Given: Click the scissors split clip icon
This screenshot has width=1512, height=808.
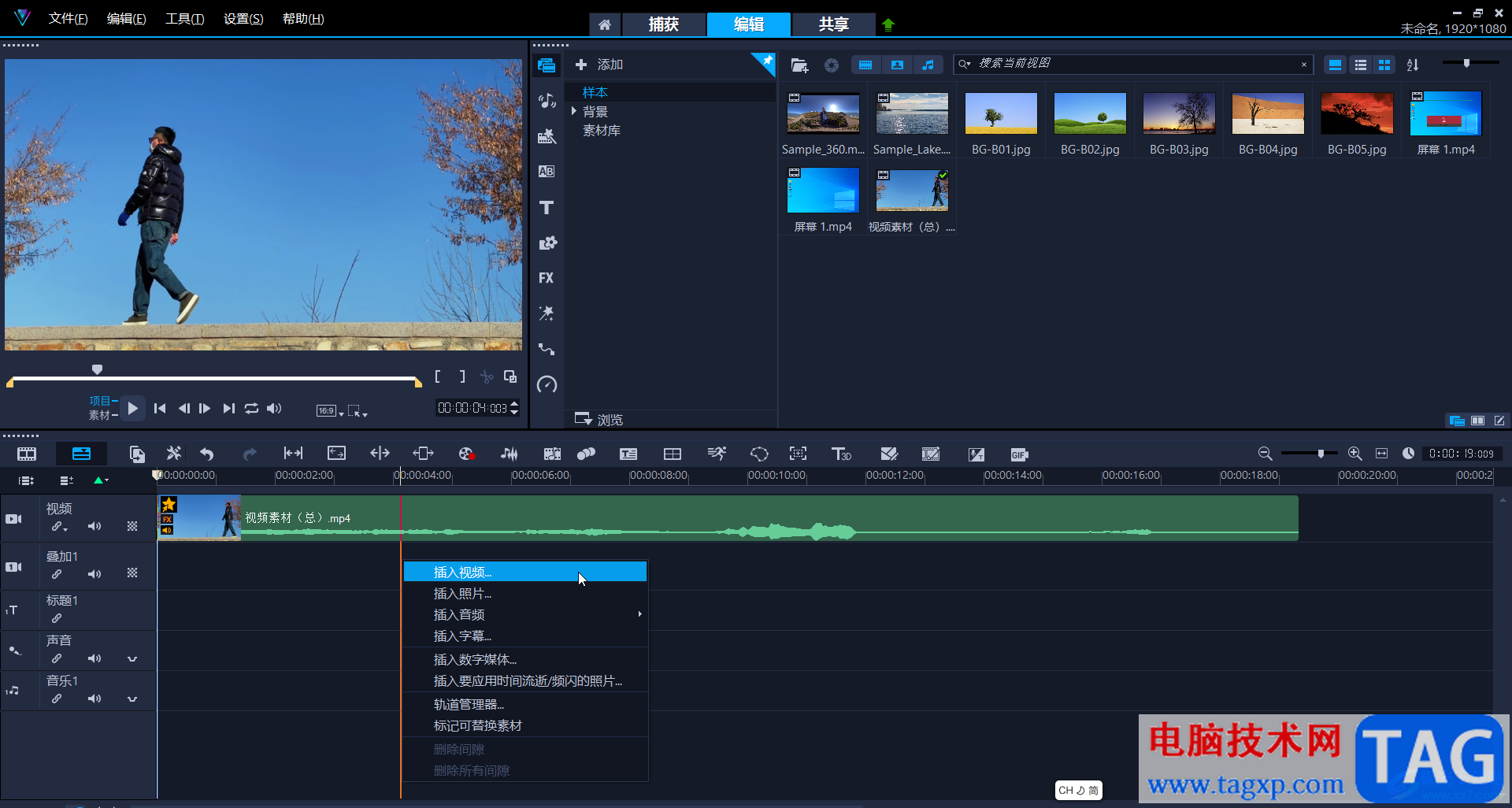Looking at the screenshot, I should pyautogui.click(x=487, y=377).
